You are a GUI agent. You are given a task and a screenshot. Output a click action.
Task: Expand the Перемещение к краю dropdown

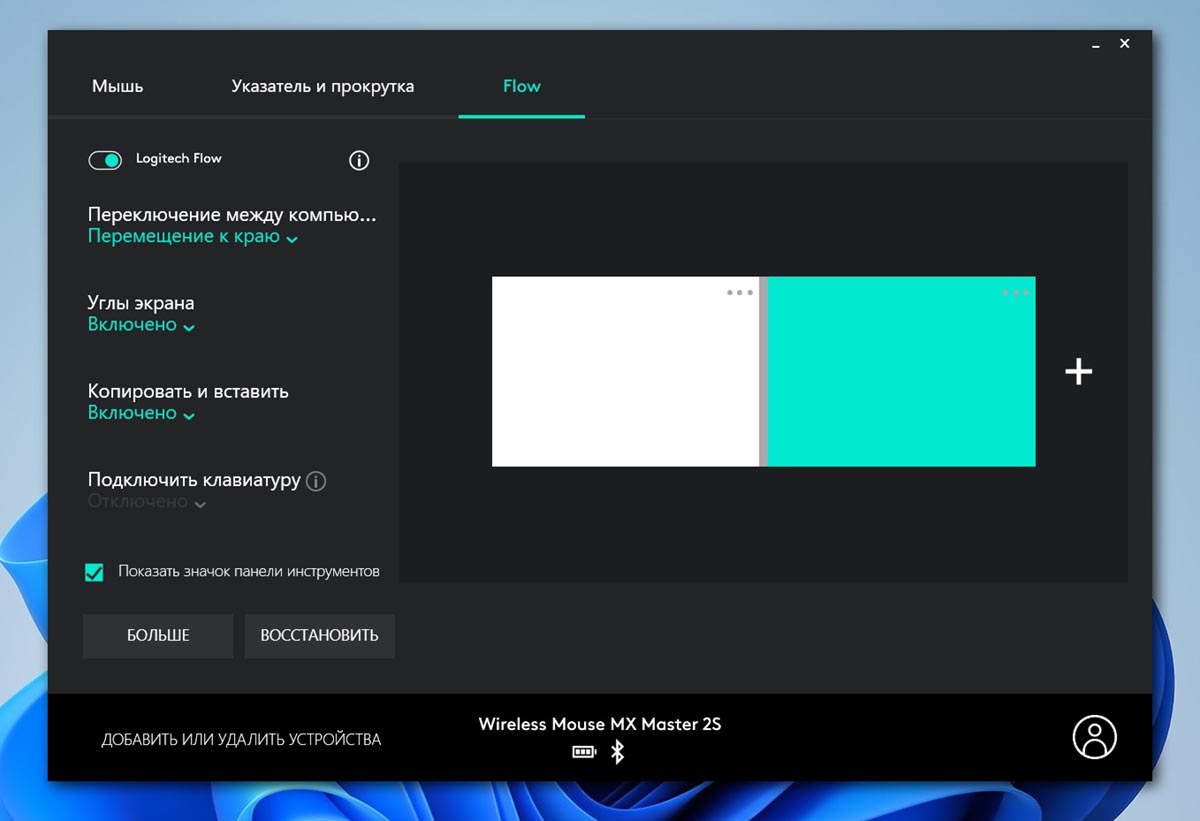[192, 238]
